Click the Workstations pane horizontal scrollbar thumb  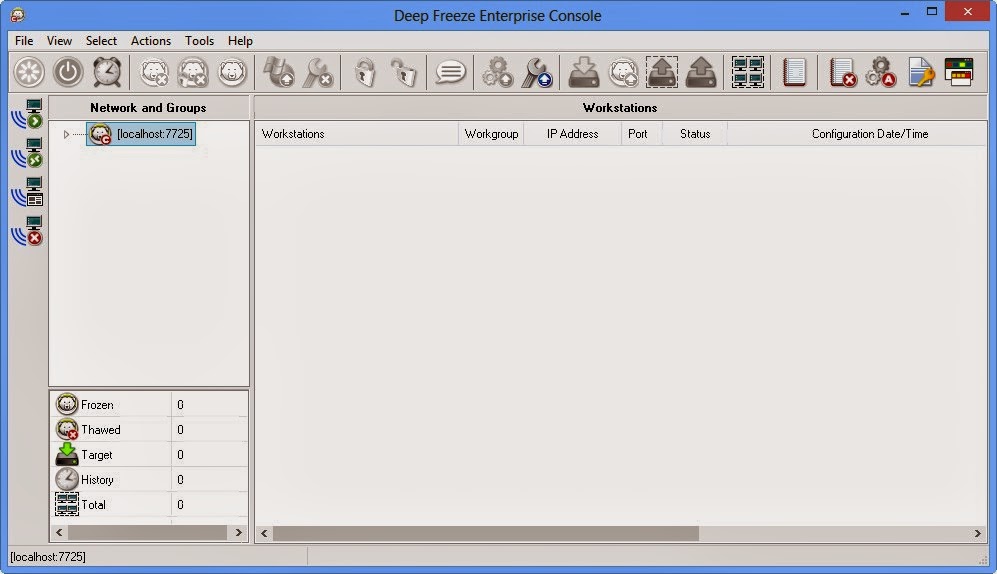click(x=486, y=533)
